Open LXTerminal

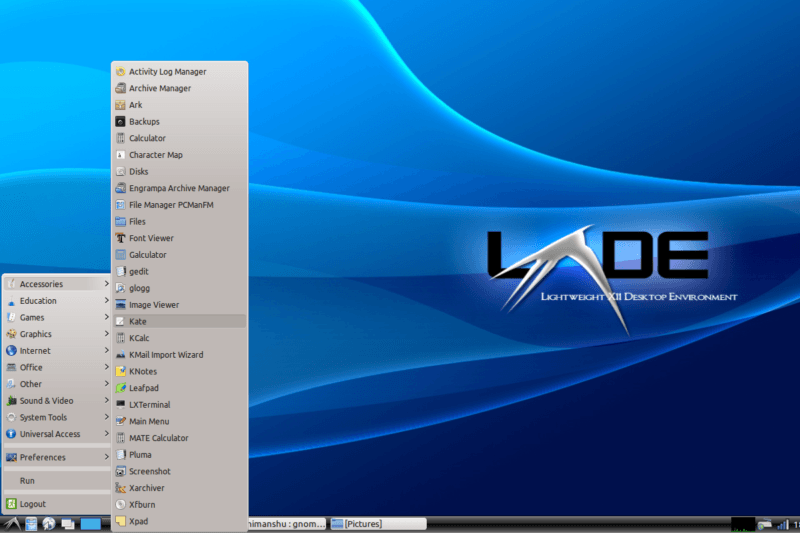tap(179, 405)
